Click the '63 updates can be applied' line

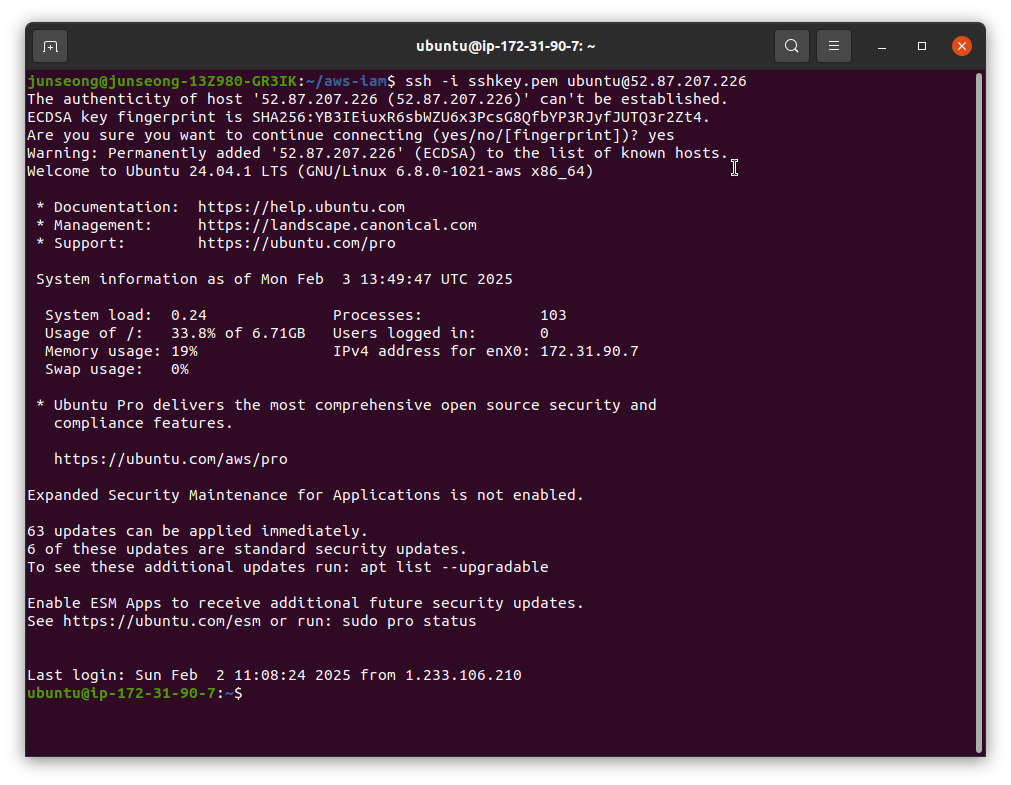pos(197,532)
